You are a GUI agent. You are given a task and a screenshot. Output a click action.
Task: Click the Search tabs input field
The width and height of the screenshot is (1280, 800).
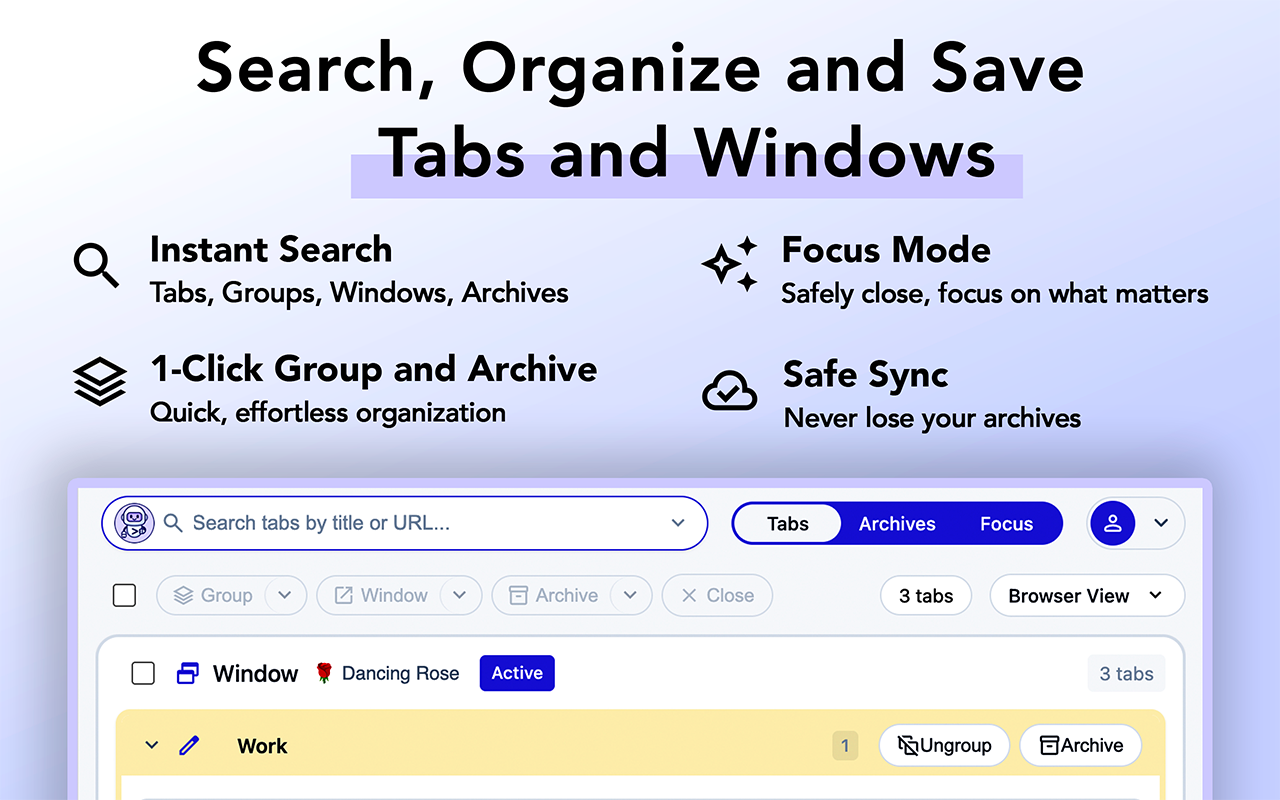click(x=350, y=523)
